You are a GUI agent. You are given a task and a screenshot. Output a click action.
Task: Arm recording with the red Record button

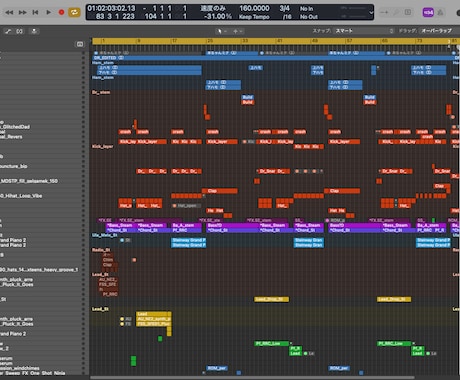[61, 12]
